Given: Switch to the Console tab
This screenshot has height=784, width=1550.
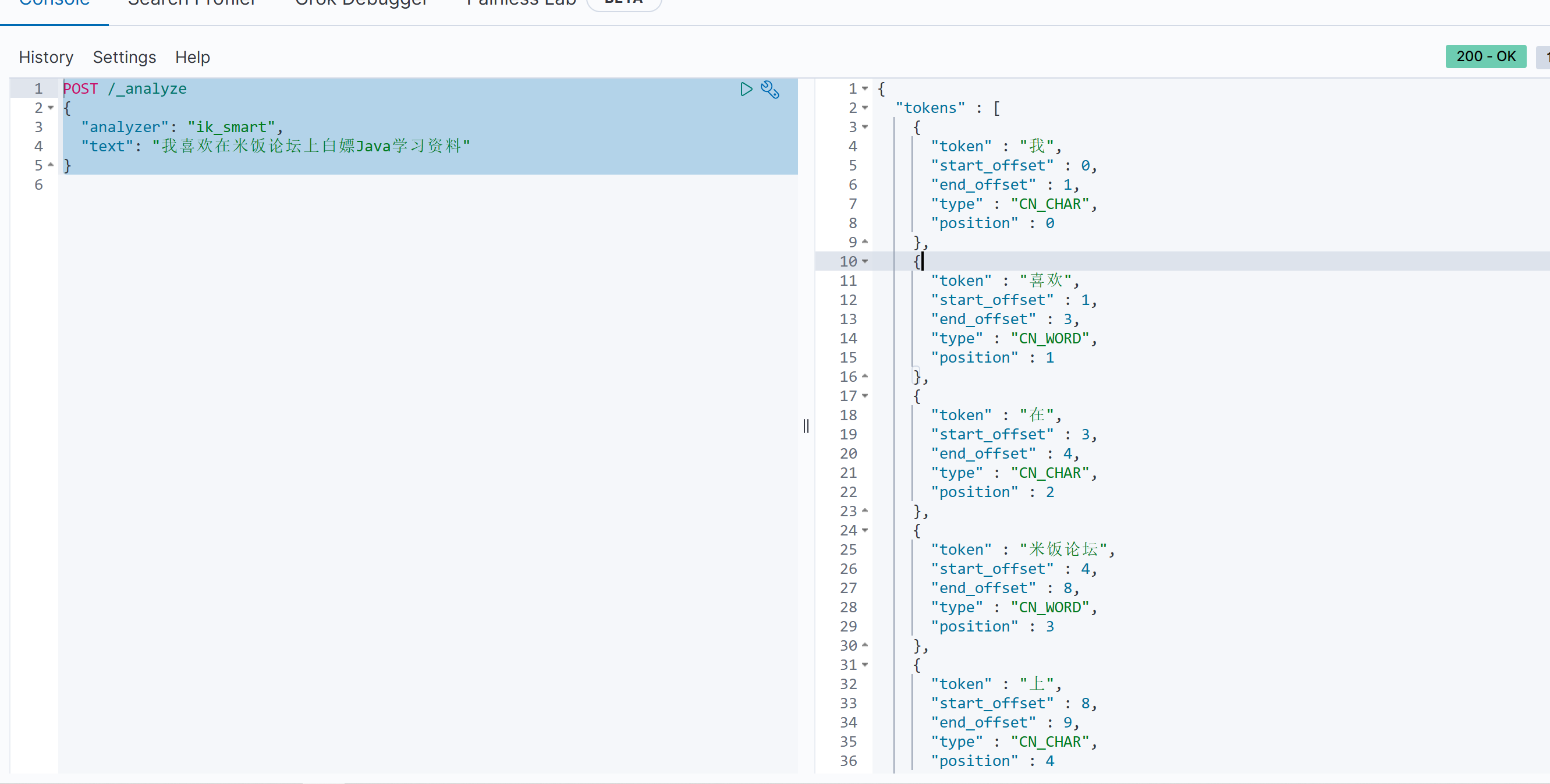Looking at the screenshot, I should [54, 5].
